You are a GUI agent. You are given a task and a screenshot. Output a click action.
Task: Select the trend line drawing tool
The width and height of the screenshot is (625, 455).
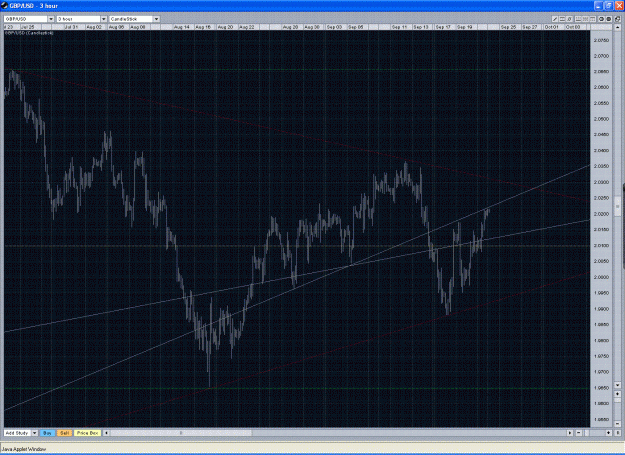(555, 19)
